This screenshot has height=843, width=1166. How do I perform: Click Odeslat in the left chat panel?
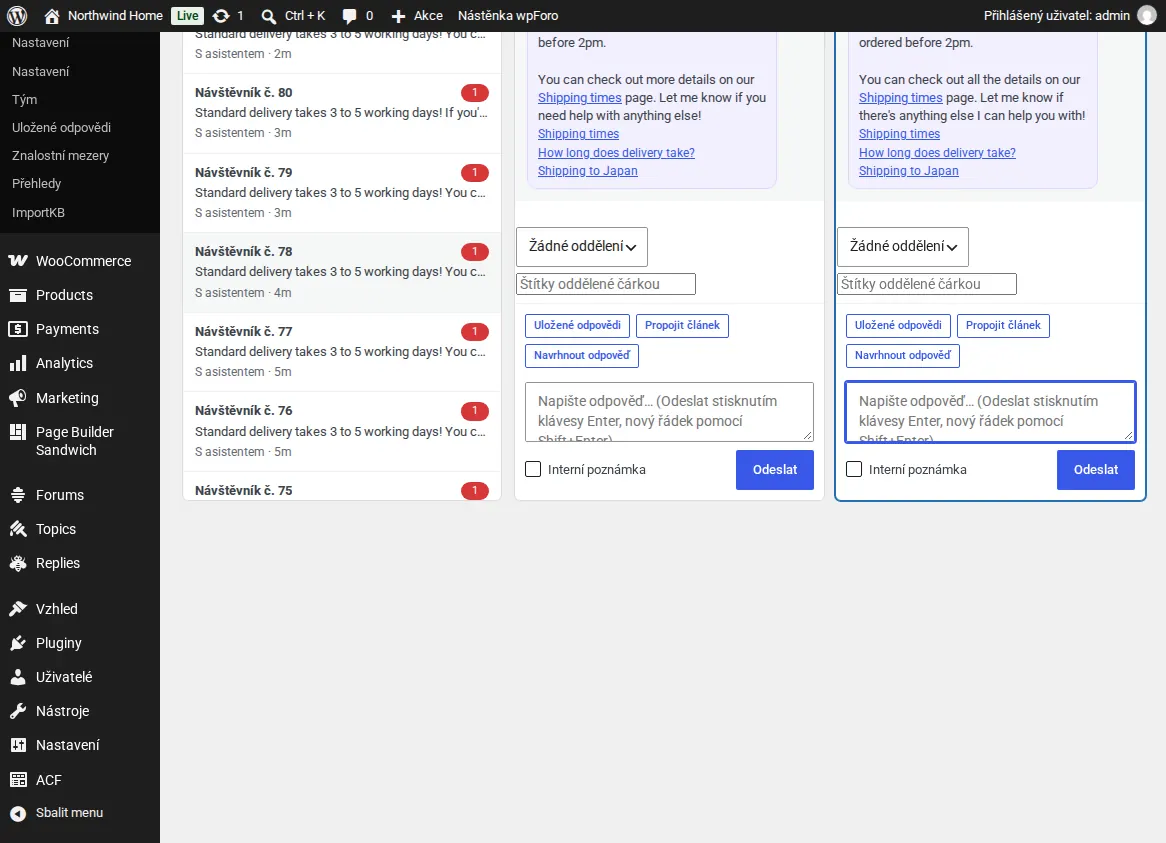[x=774, y=470]
